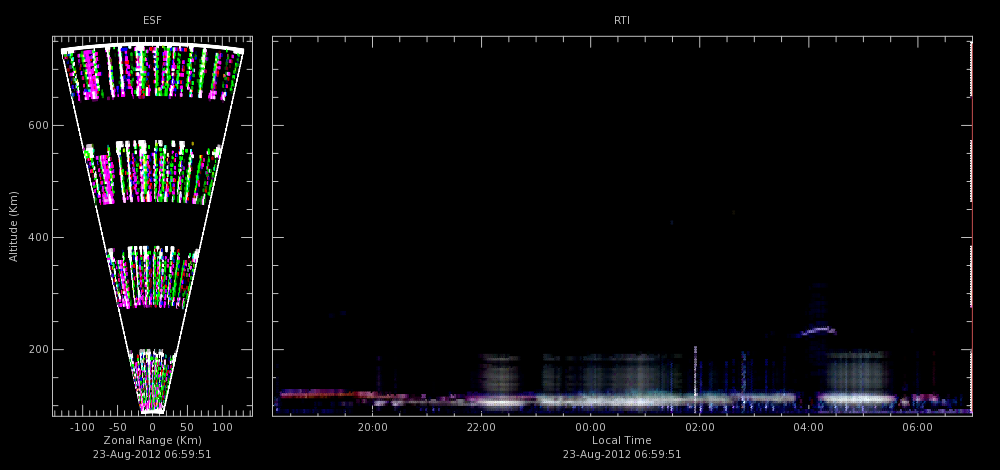Click the arc-shaped echo near 04:00 in RTI
The image size is (1000, 470).
[x=816, y=331]
